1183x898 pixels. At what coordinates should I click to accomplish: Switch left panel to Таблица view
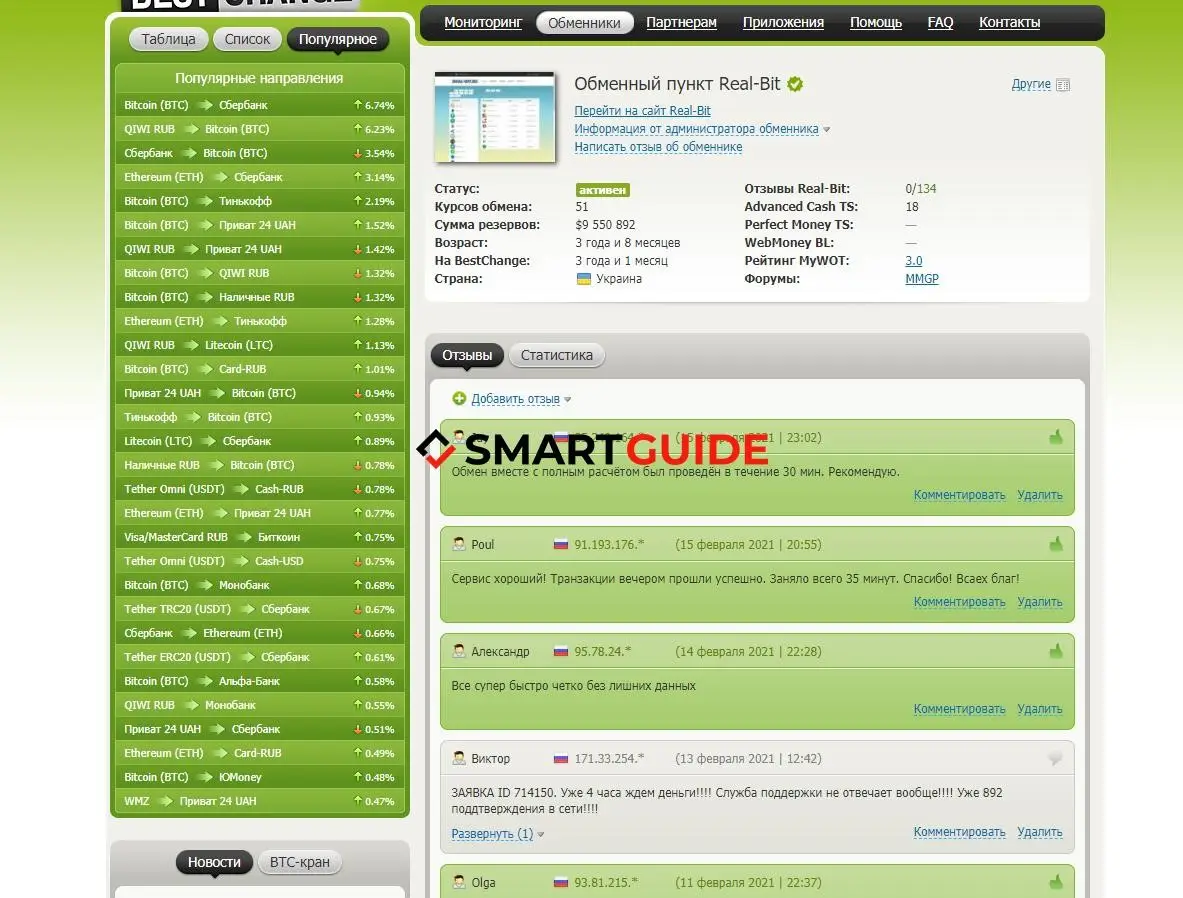(x=168, y=39)
